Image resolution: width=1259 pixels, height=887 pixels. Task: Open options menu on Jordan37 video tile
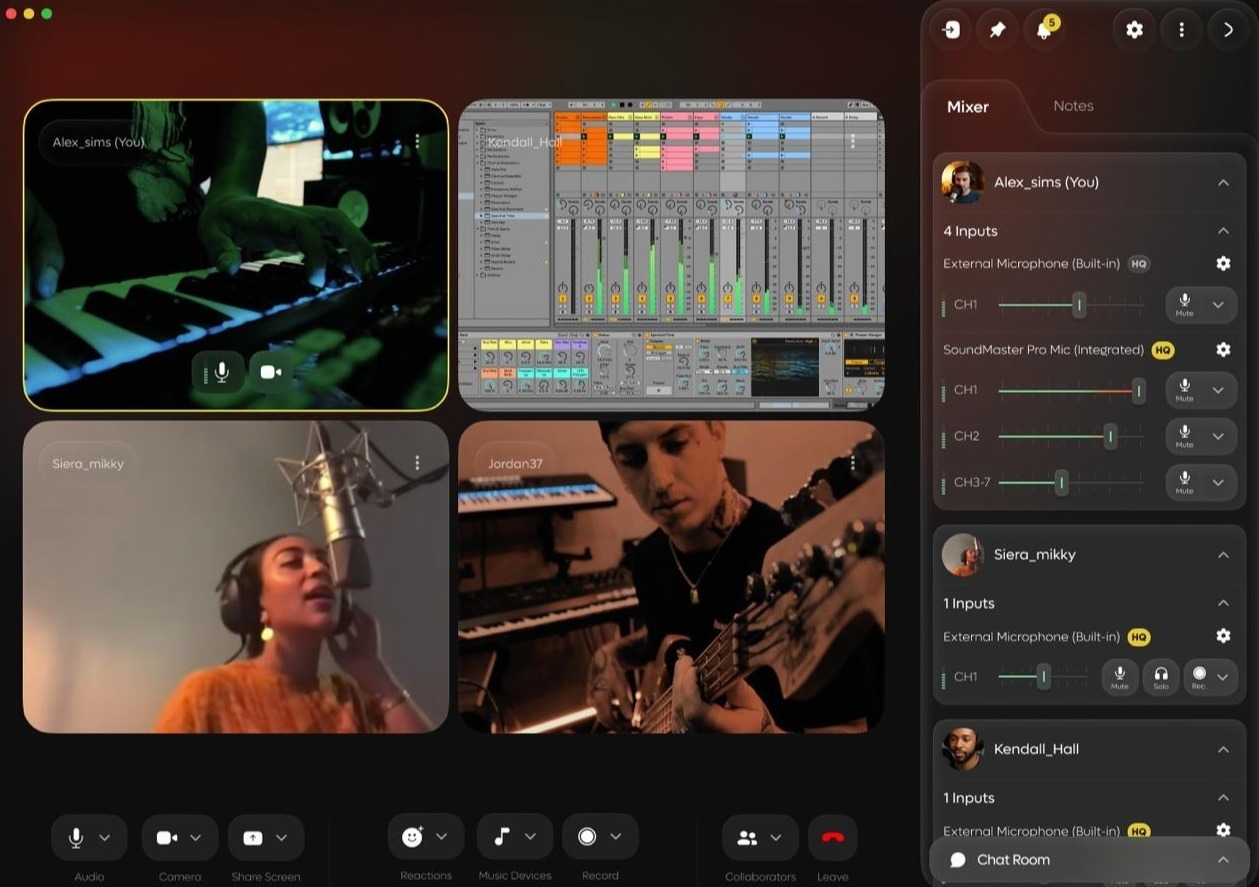[852, 463]
